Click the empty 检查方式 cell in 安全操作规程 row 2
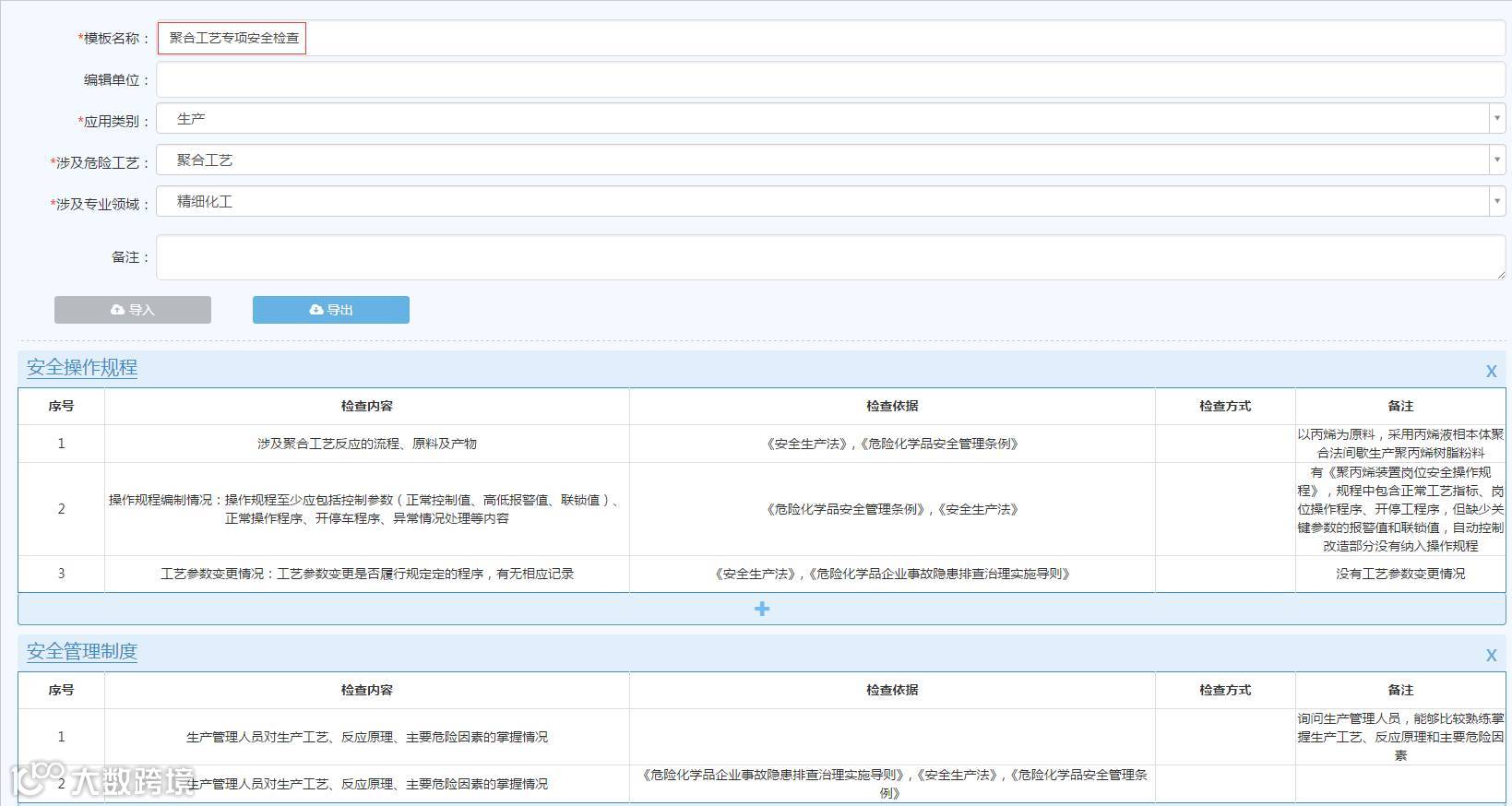This screenshot has height=806, width=1512. [x=1225, y=509]
